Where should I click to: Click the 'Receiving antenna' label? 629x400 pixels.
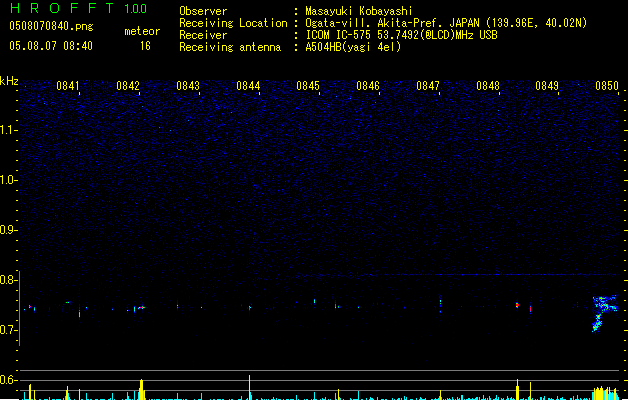click(x=230, y=47)
